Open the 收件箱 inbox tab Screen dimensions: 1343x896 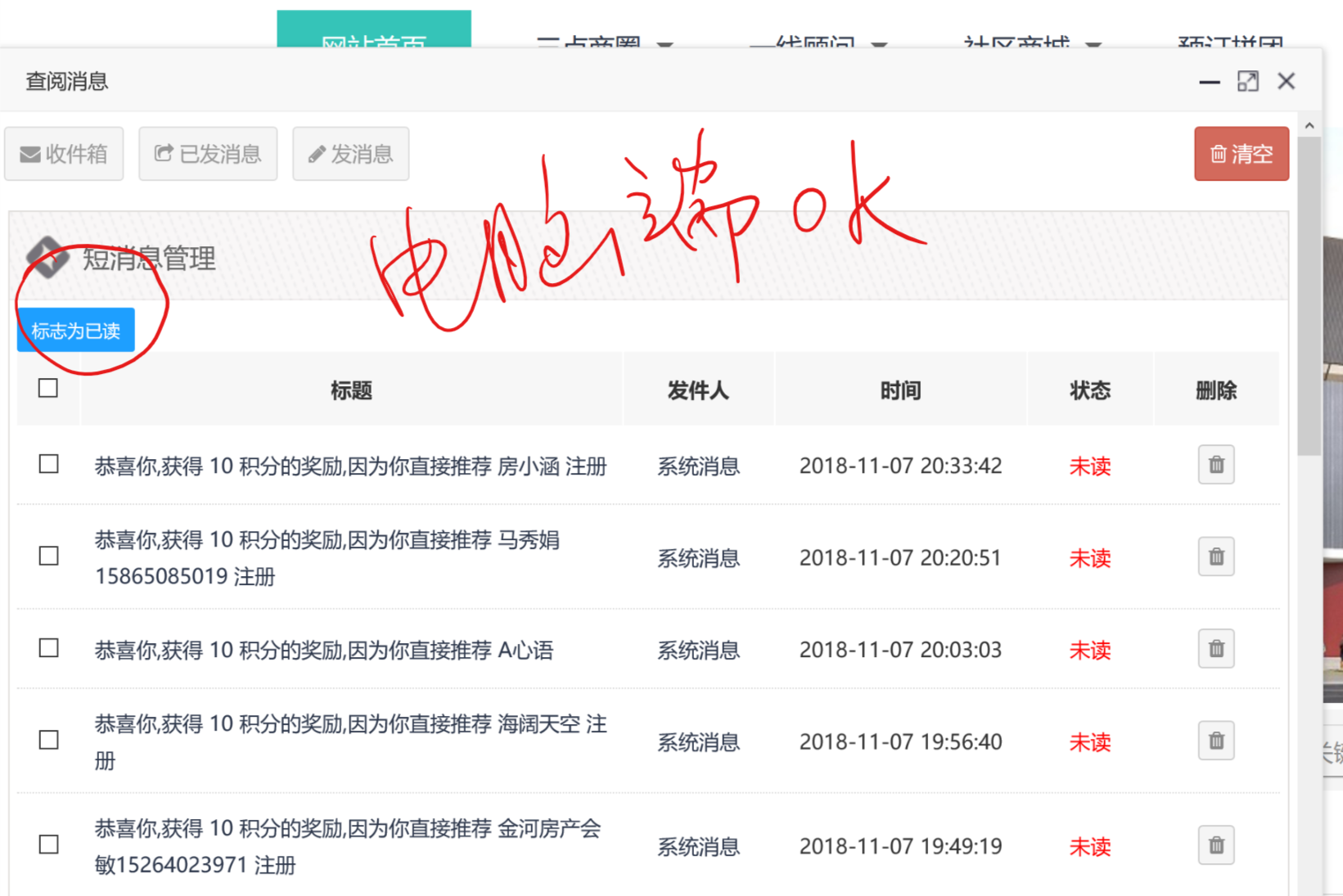[64, 154]
